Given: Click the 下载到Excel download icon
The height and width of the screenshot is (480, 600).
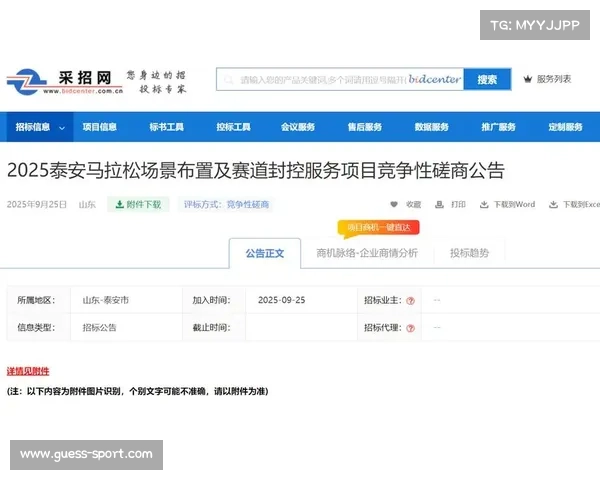Looking at the screenshot, I should point(553,204).
